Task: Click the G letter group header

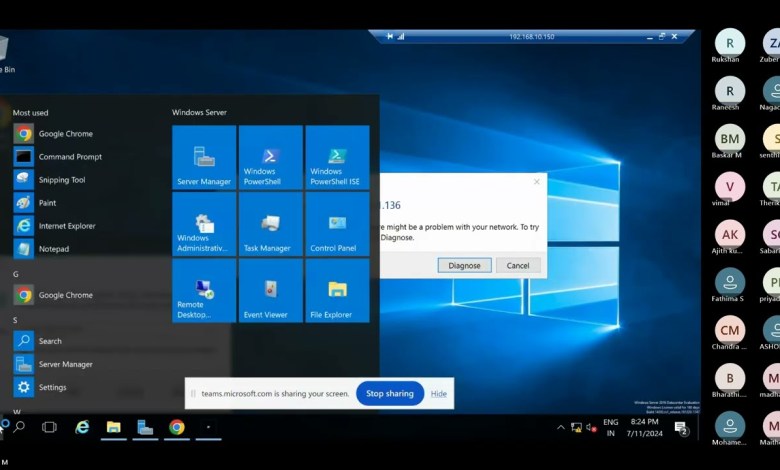Action: click(16, 274)
